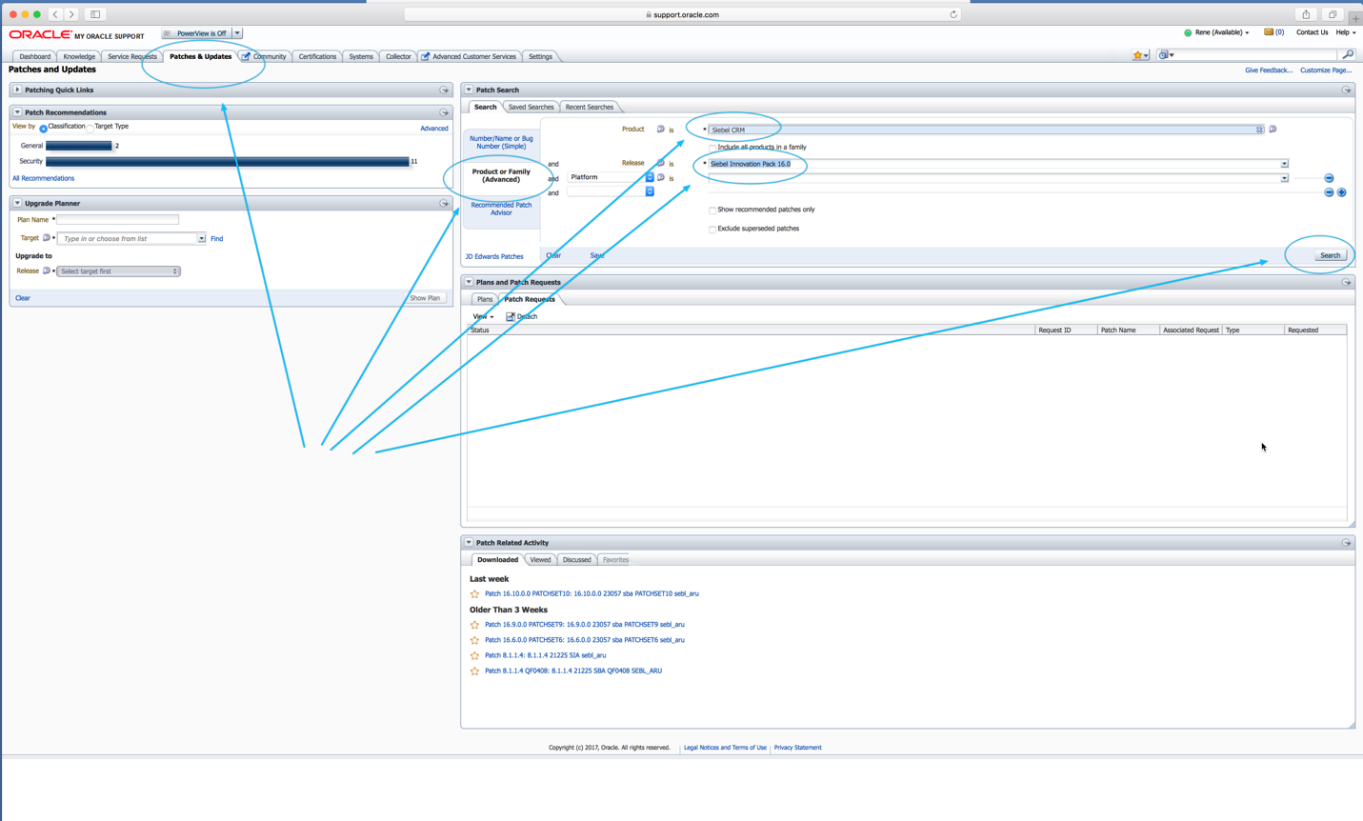The width and height of the screenshot is (1363, 821).
Task: Switch to the Plans tab
Action: [485, 299]
